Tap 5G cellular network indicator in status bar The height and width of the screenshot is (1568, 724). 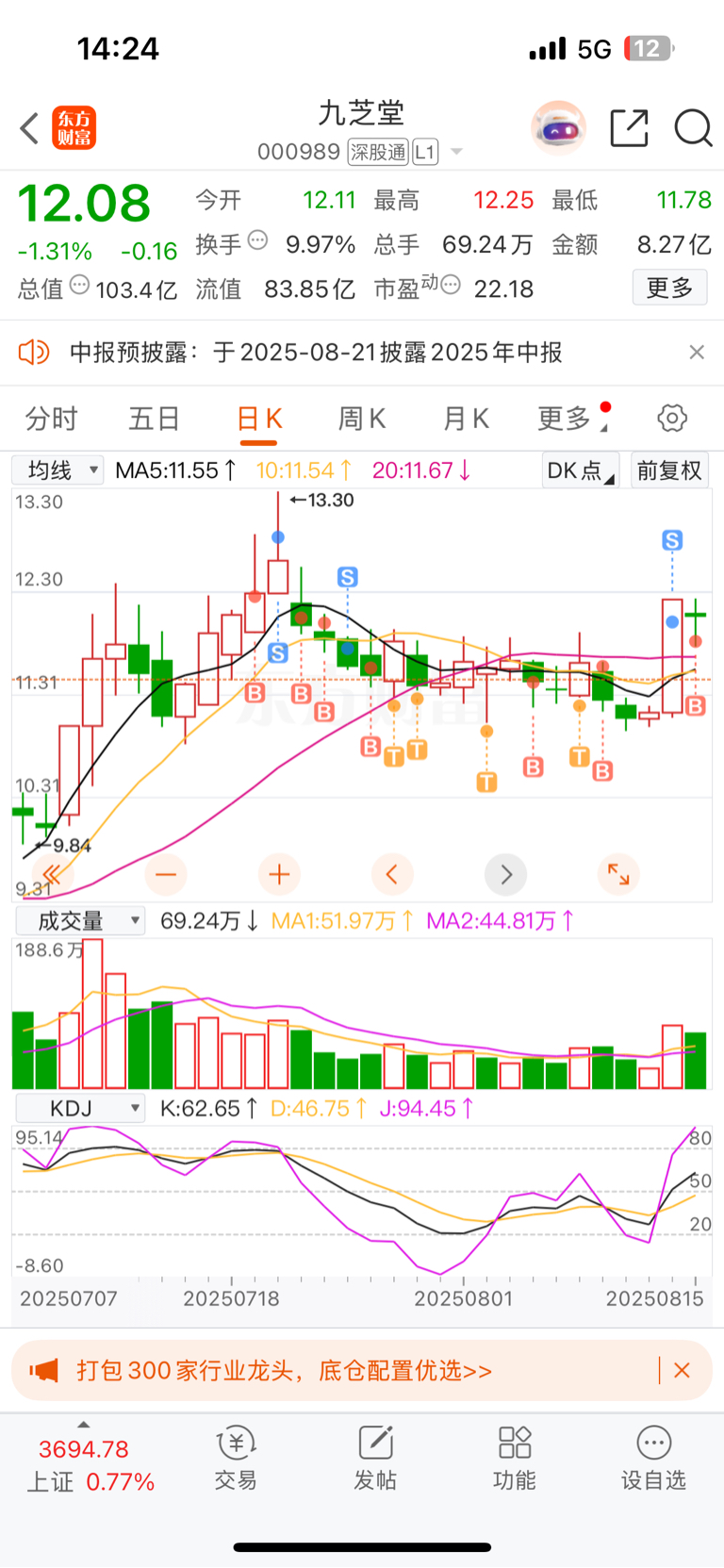click(x=595, y=49)
